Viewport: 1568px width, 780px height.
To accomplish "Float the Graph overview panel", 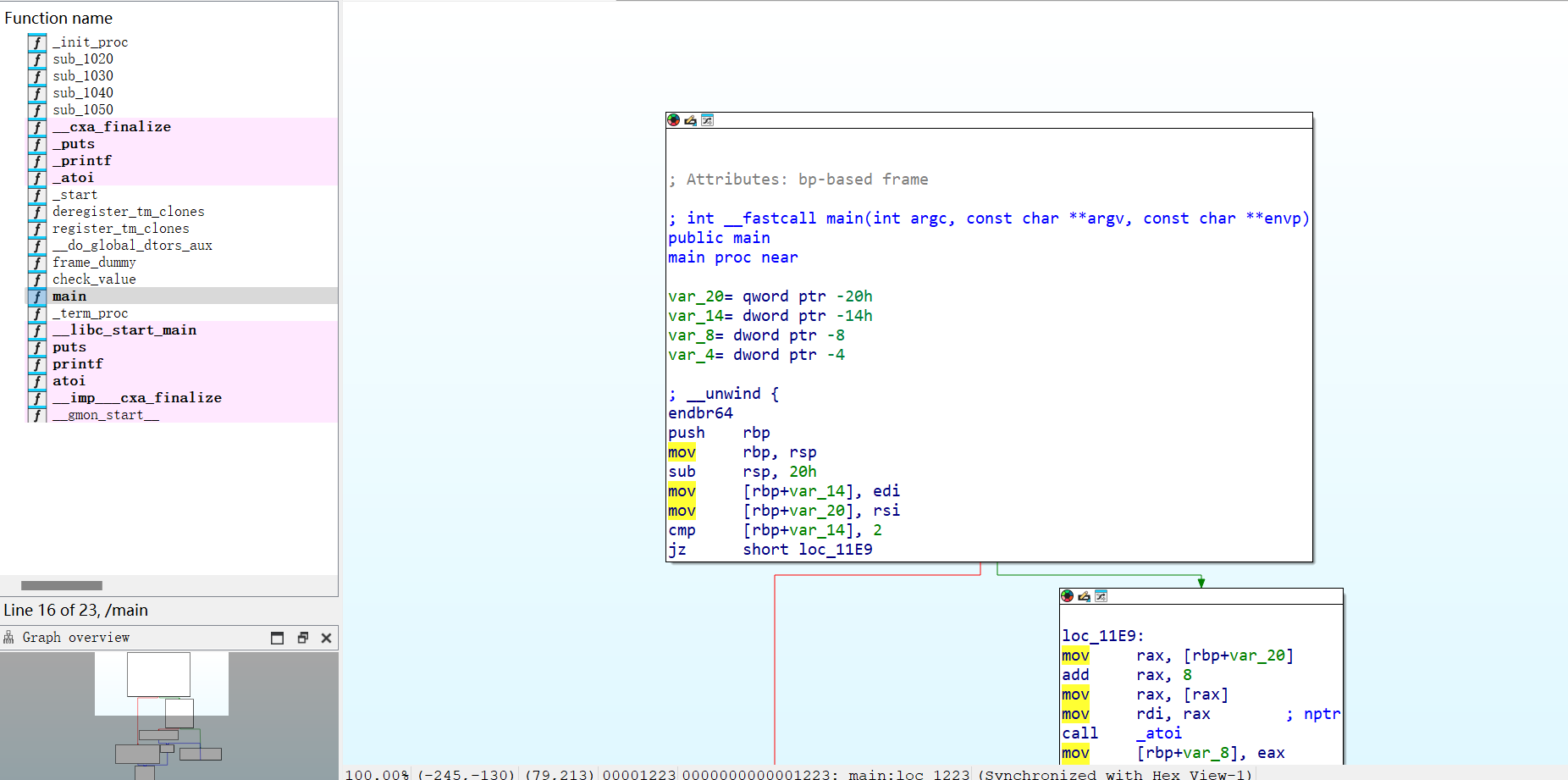I will point(302,638).
